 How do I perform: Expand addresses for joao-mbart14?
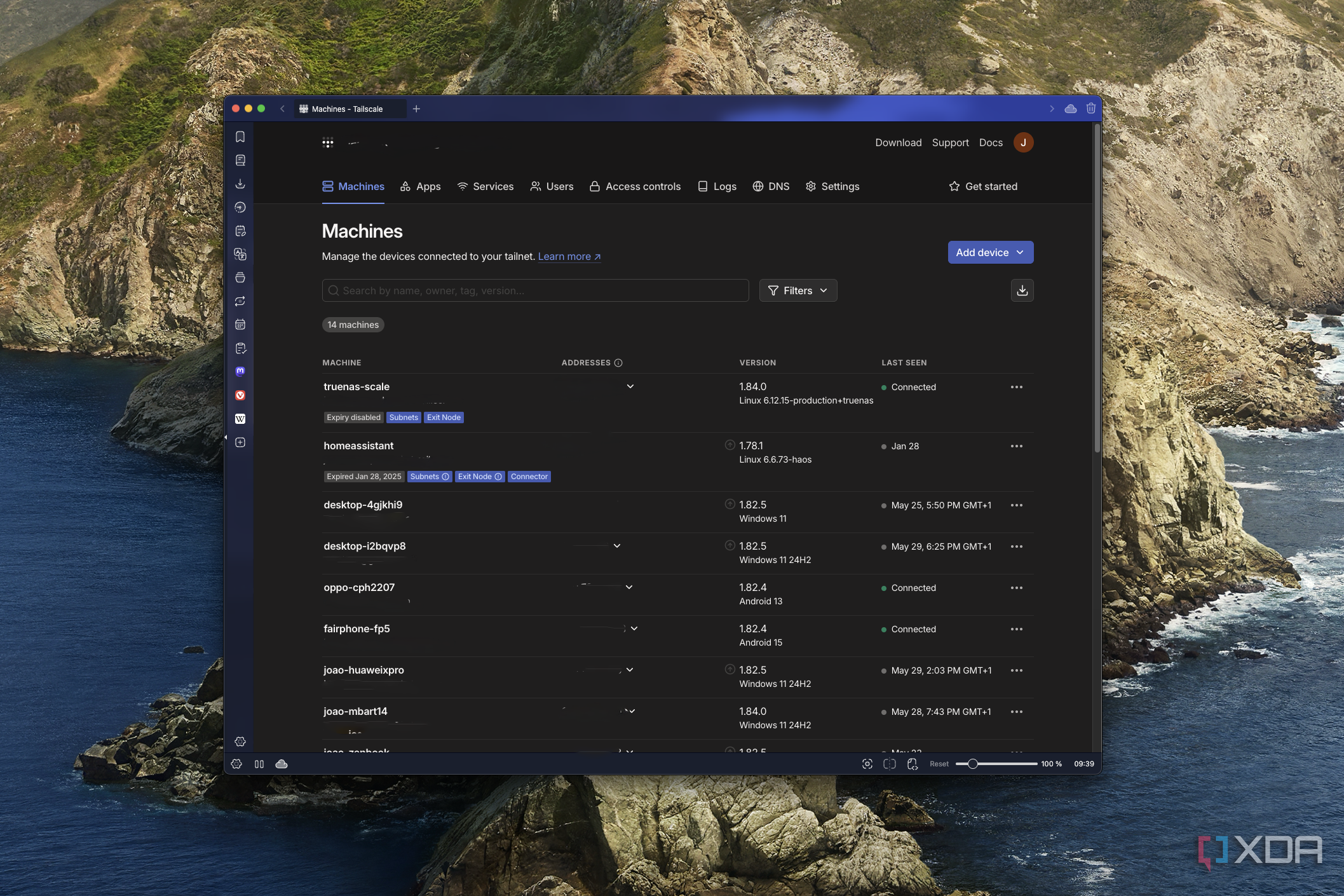pos(632,711)
